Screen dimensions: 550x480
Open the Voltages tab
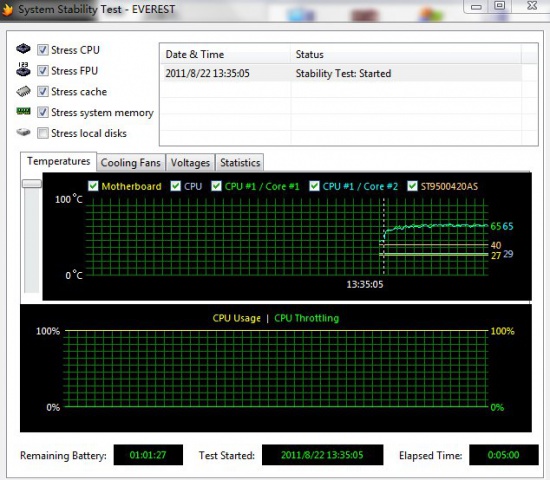click(x=190, y=163)
